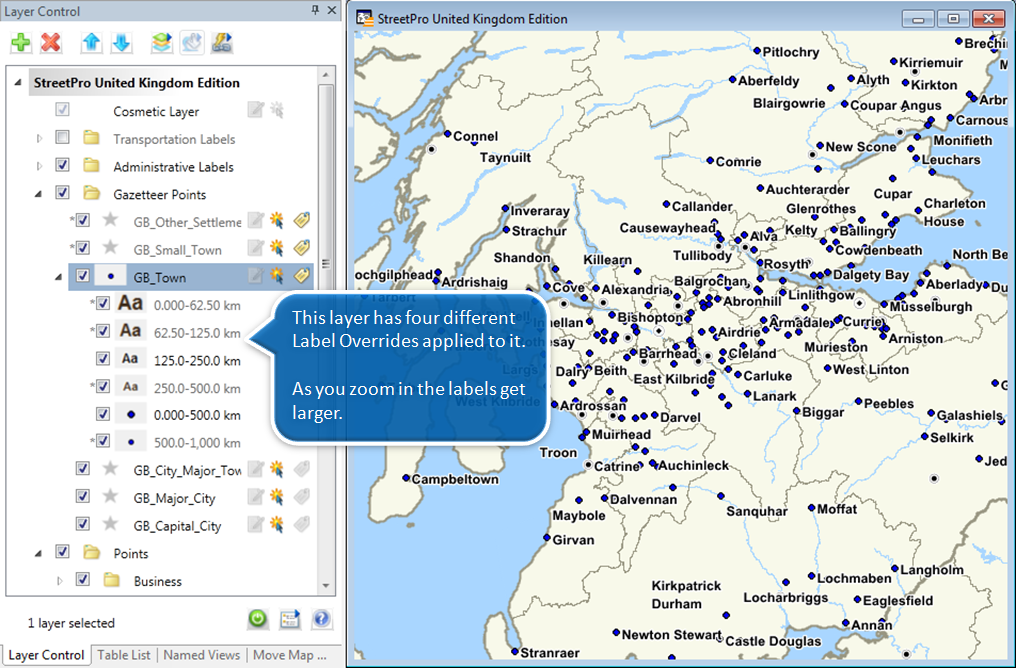Image resolution: width=1016 pixels, height=668 pixels.
Task: Toggle visibility checkbox for GB_Major_City layer
Action: pyautogui.click(x=82, y=497)
